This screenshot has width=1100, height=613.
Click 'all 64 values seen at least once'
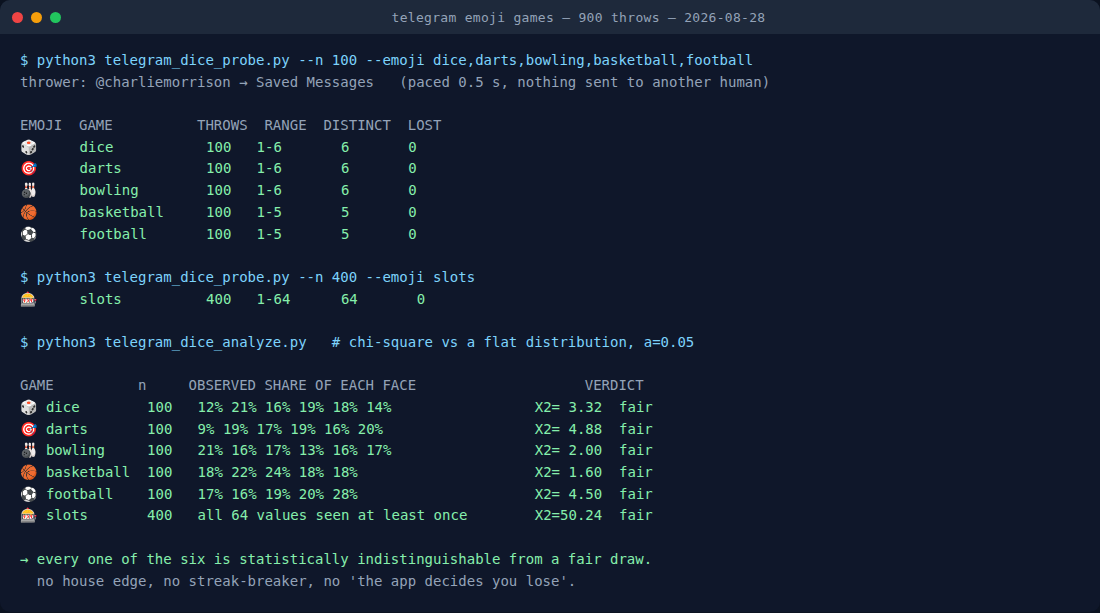(332, 516)
